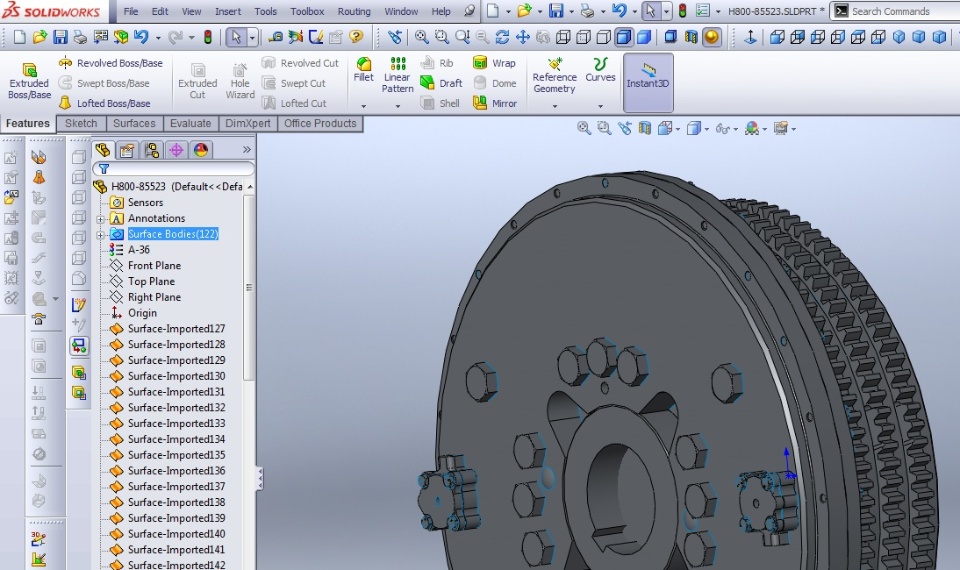Apply the Fillet tool

363,70
